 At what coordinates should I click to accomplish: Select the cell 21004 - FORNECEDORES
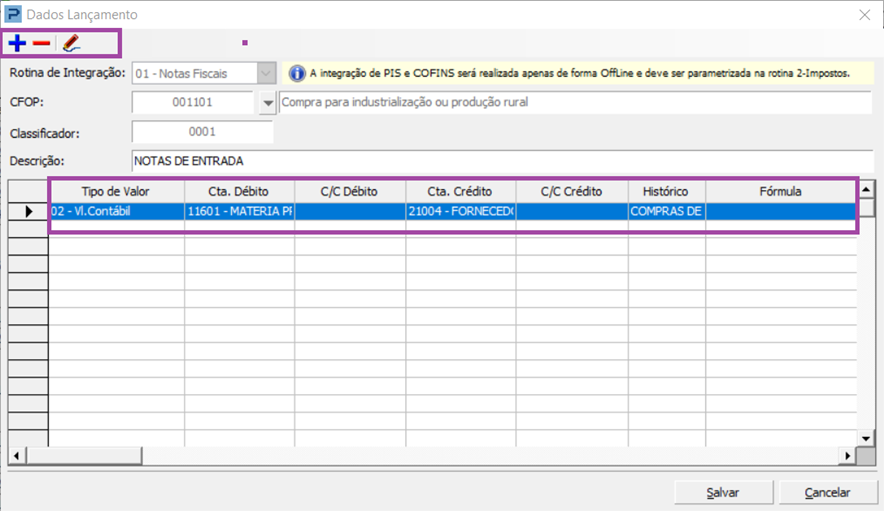pos(461,212)
